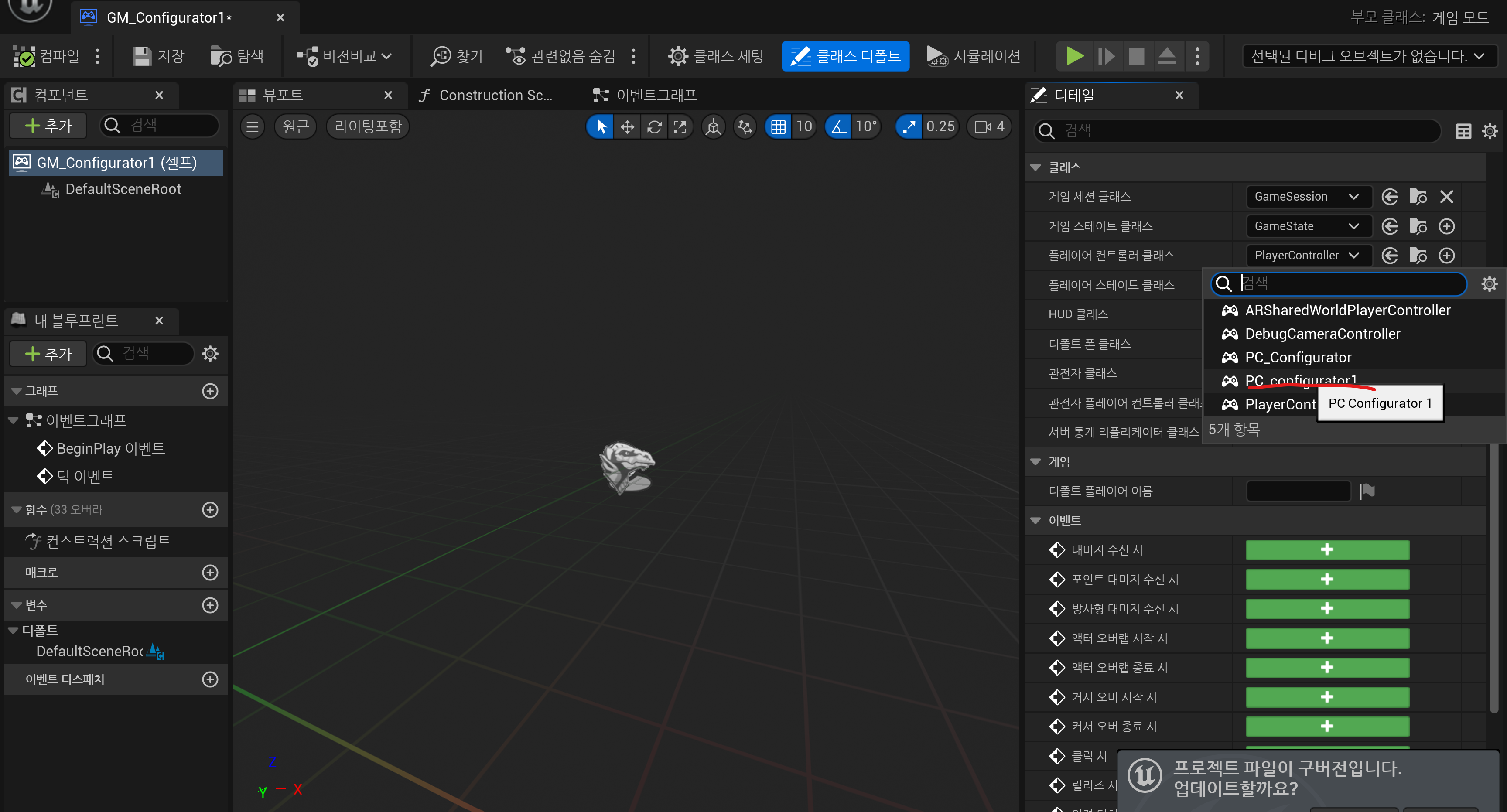Activate the rotate tool
The width and height of the screenshot is (1507, 812).
654,126
